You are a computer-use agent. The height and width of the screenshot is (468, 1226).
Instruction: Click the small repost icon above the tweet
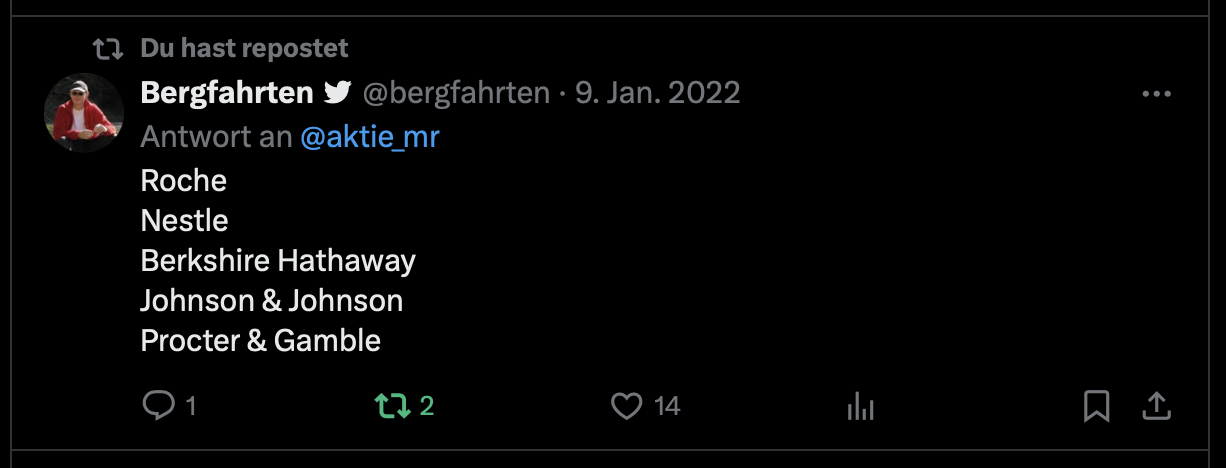tap(107, 48)
